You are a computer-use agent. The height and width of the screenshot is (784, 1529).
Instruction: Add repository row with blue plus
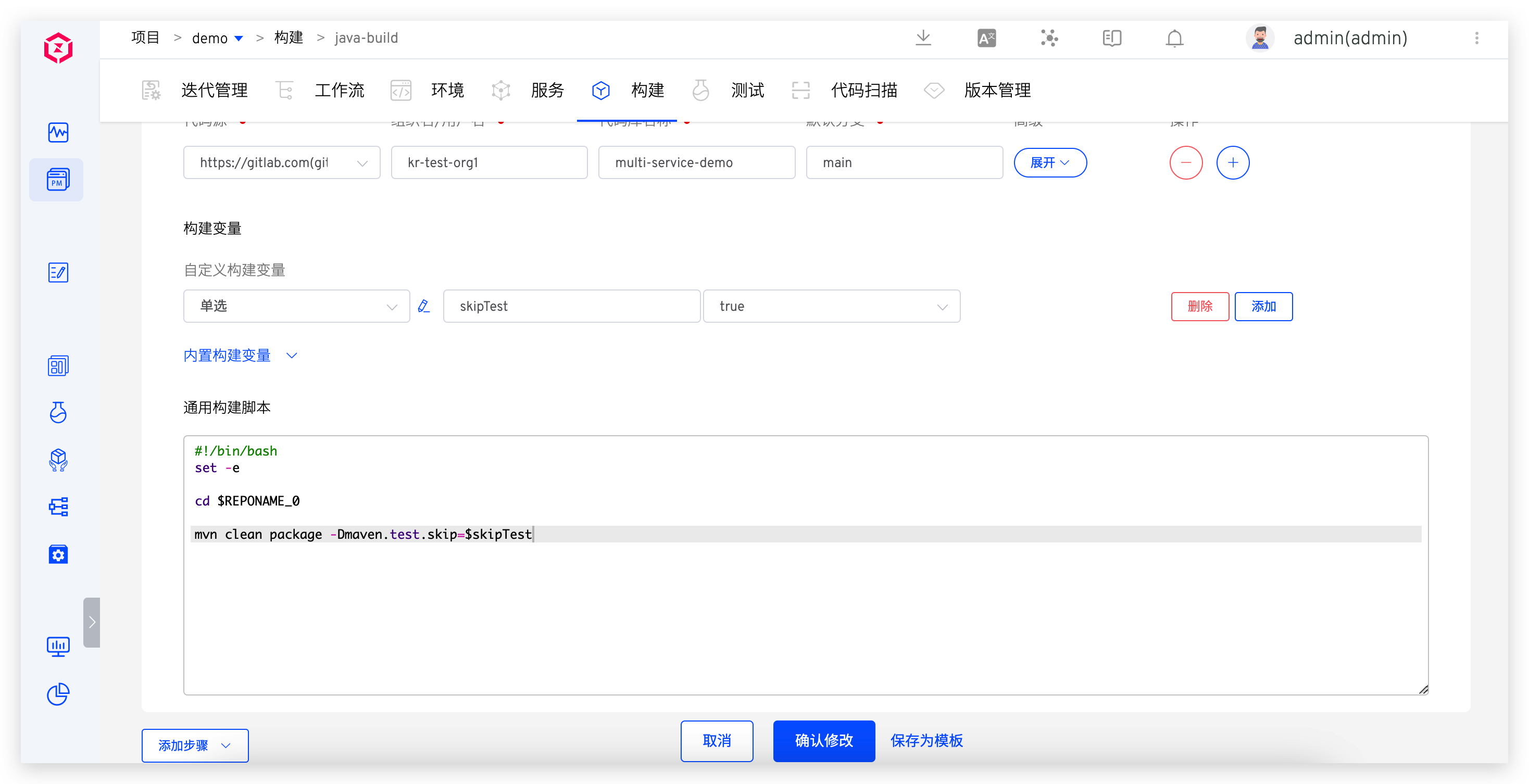pyautogui.click(x=1232, y=162)
